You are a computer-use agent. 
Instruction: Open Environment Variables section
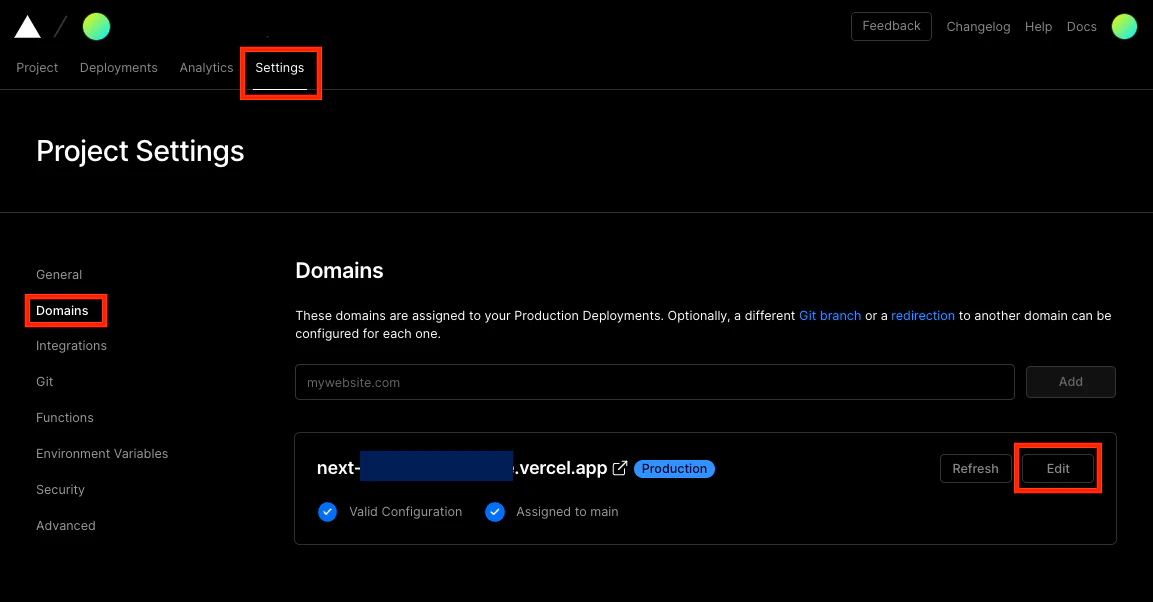[x=102, y=454]
